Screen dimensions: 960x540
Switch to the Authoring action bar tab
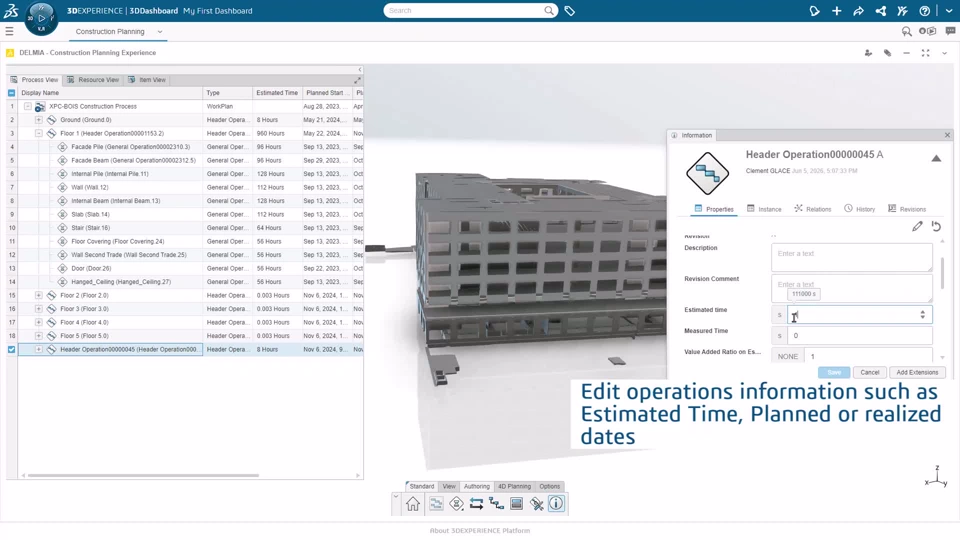click(476, 486)
